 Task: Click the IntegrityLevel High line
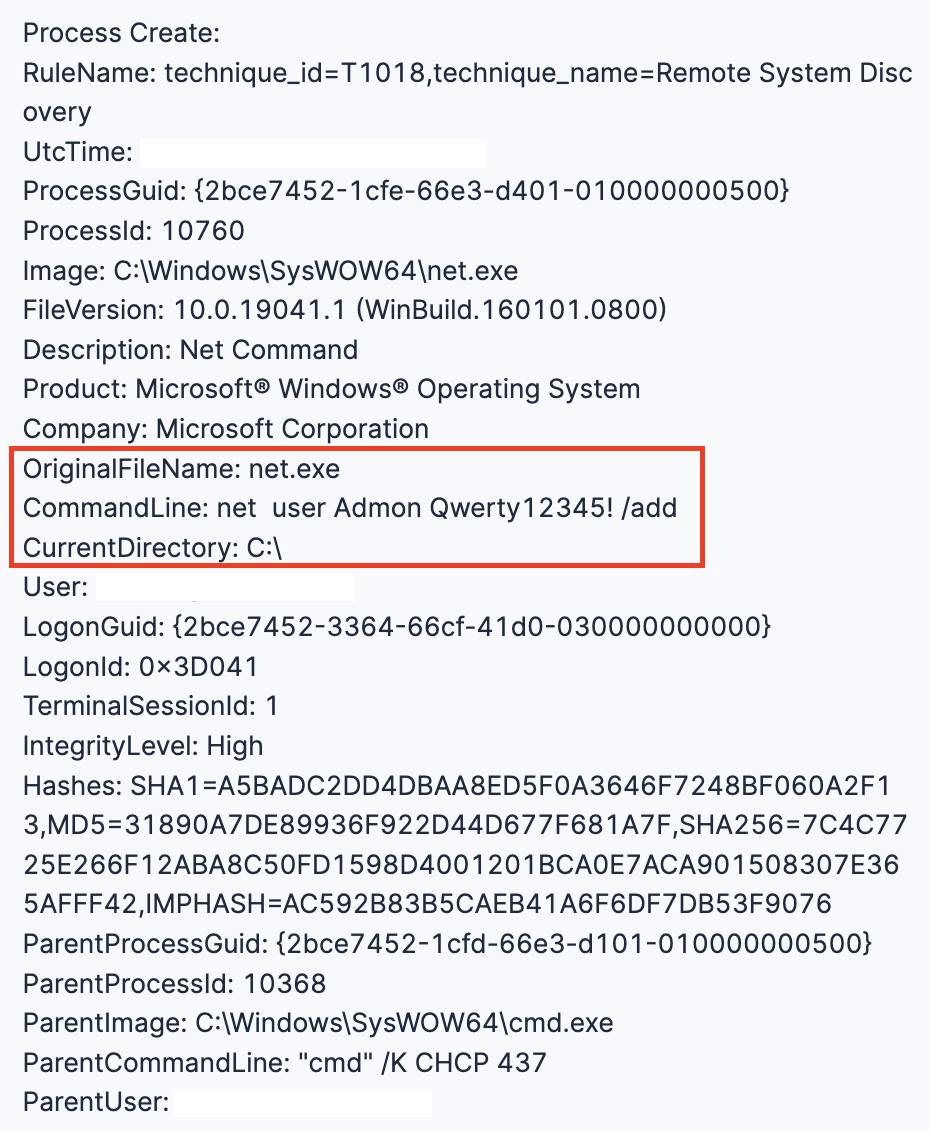(143, 746)
